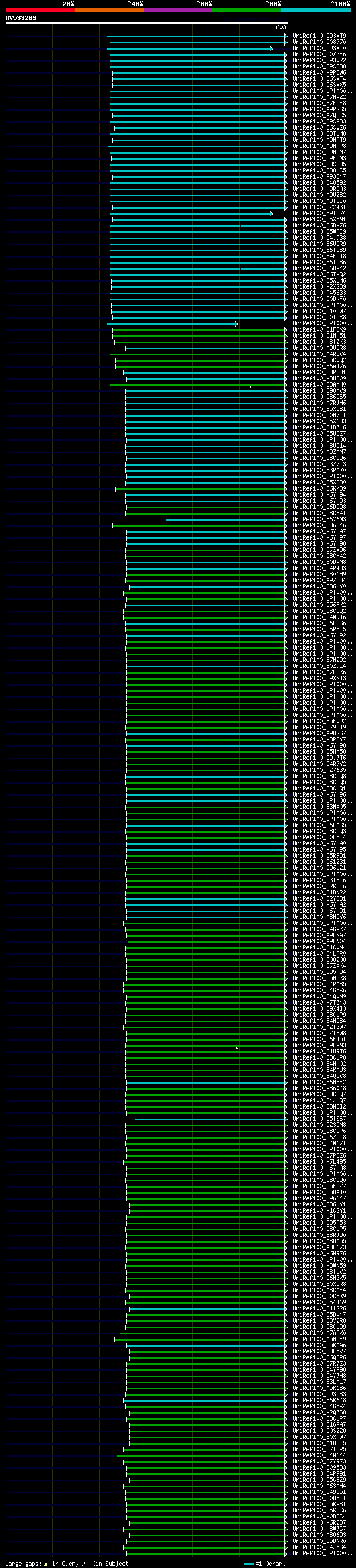356x1568 pixels.
Task: Open hit UniRef100_Q4N644
Action: point(319,1455)
